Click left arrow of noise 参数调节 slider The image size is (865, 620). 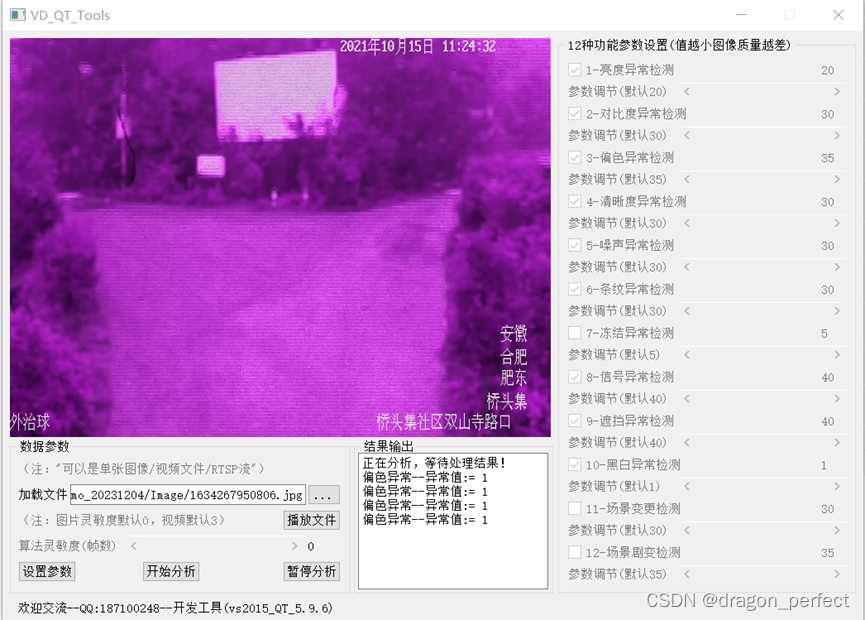(x=687, y=267)
